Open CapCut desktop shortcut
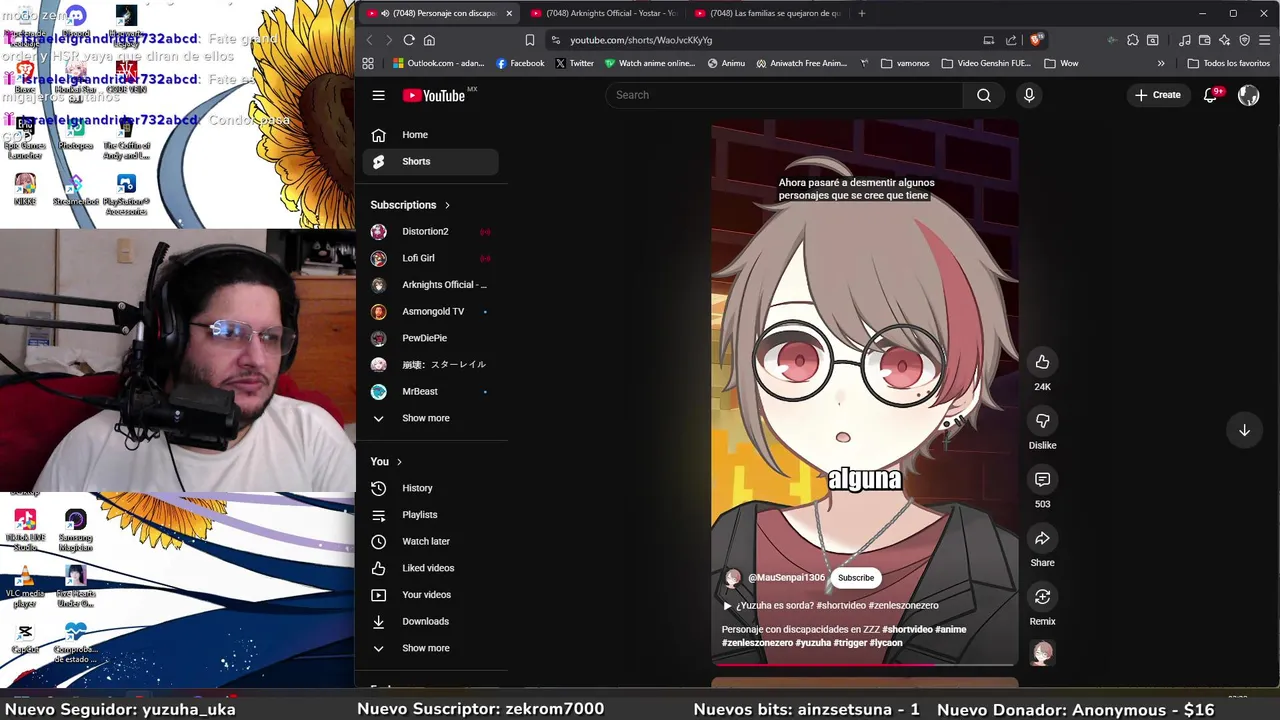 [25, 638]
